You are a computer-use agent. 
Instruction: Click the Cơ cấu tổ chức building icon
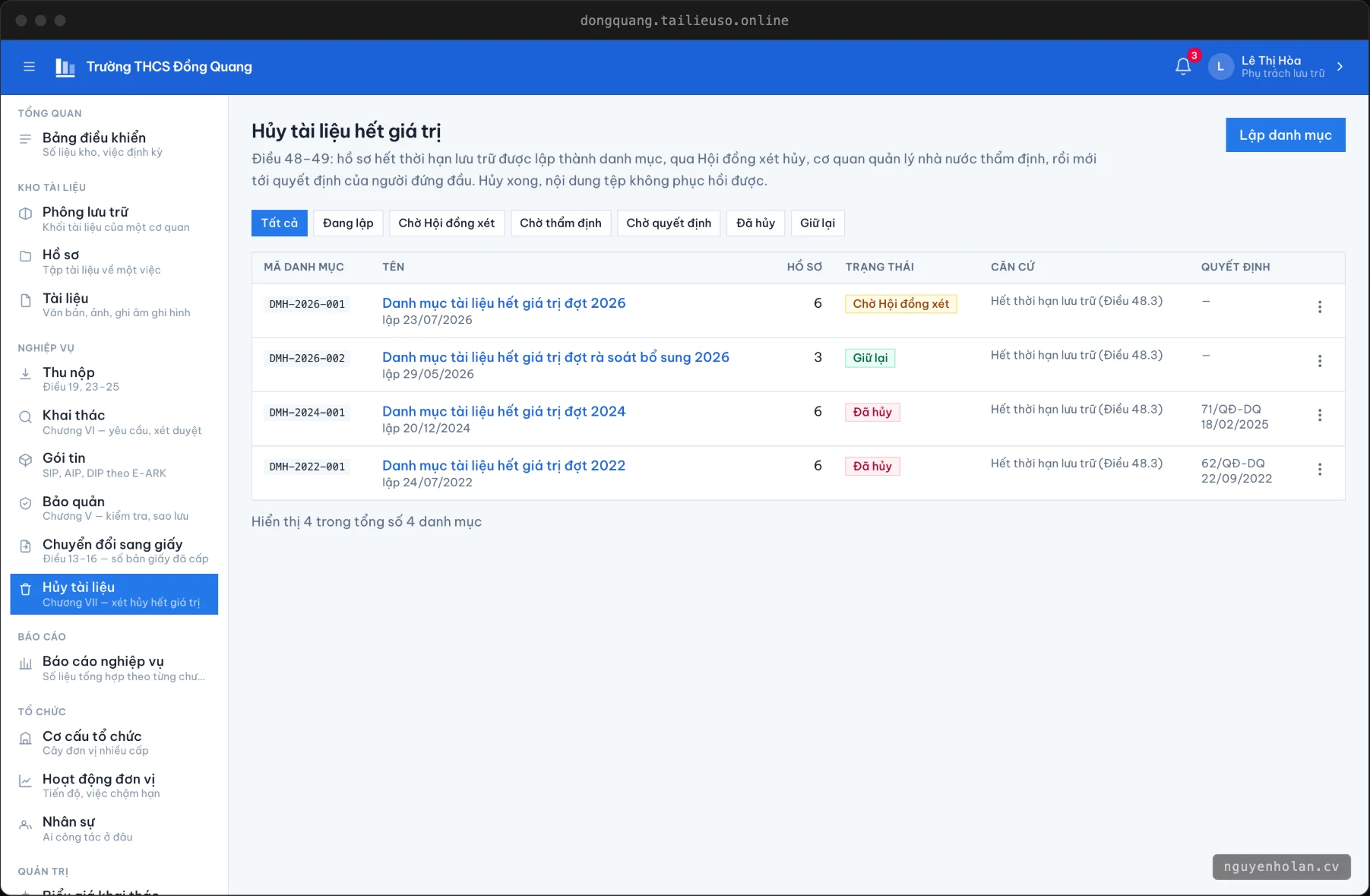[26, 738]
